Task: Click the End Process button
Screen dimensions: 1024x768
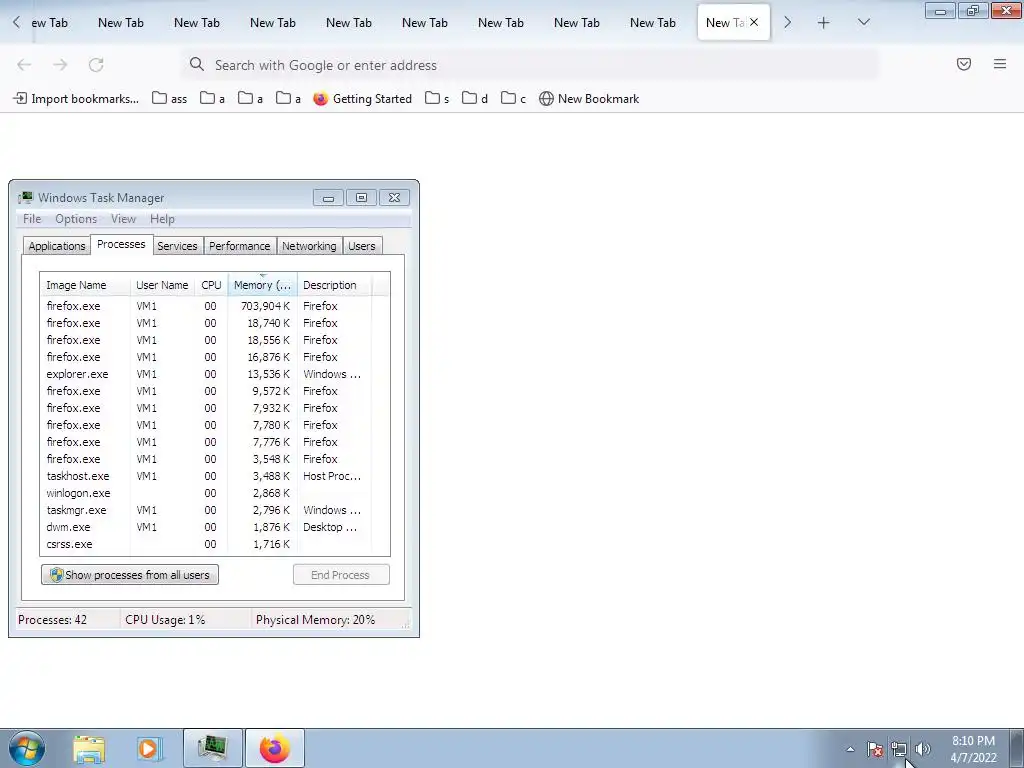Action: pos(341,575)
